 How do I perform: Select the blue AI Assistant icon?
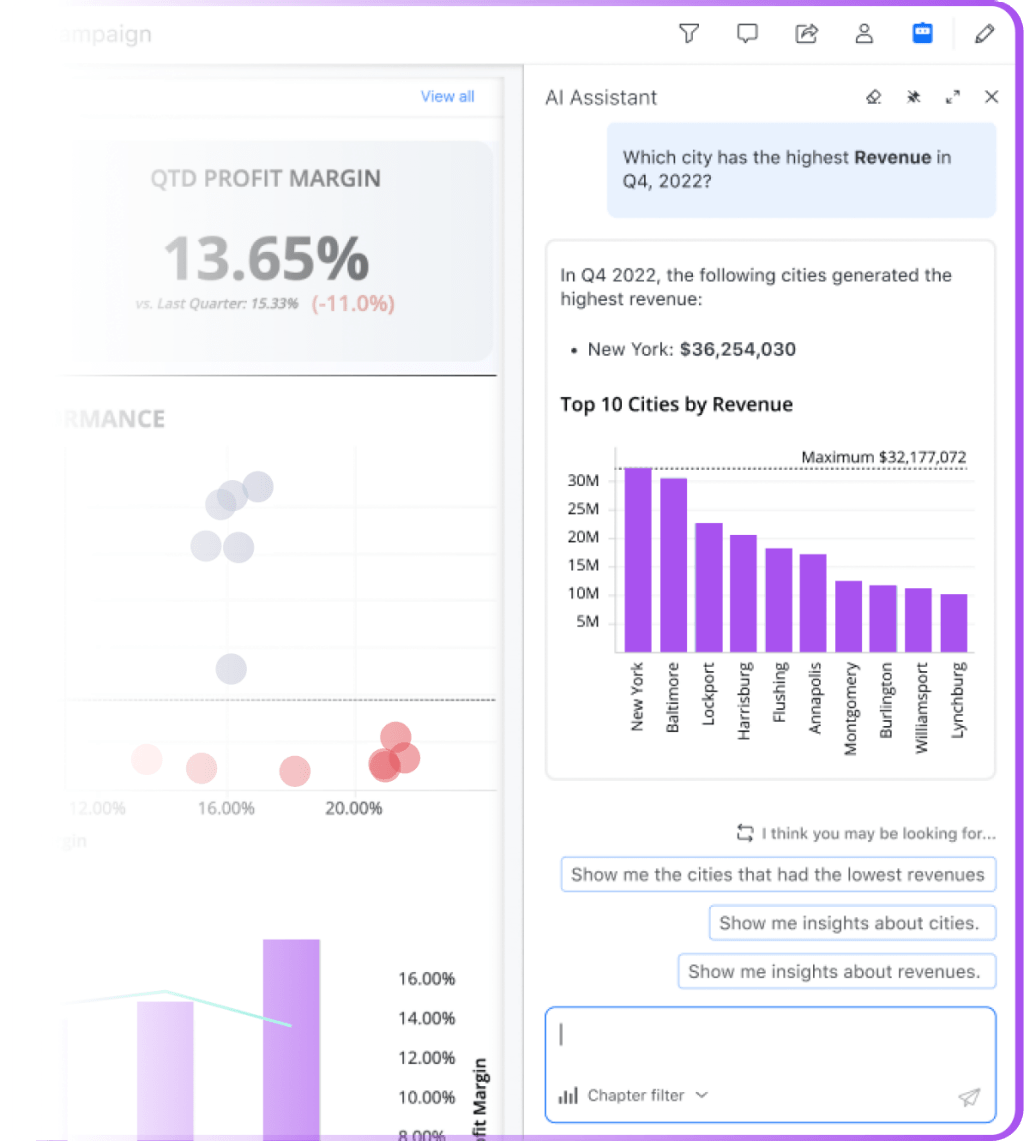[922, 33]
